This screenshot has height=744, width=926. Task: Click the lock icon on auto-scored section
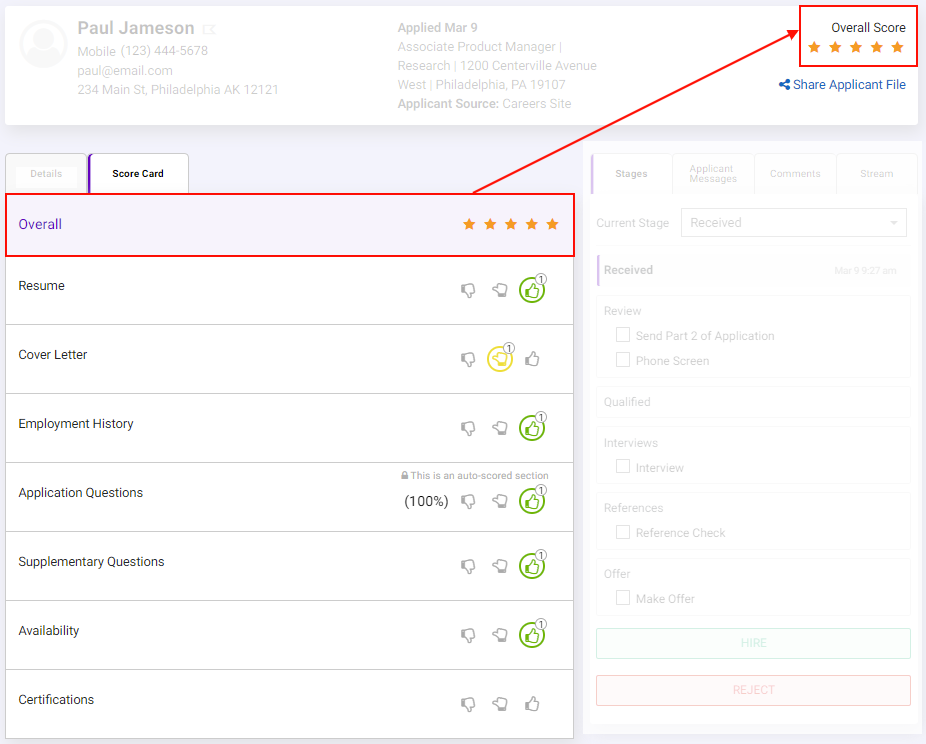click(x=405, y=475)
